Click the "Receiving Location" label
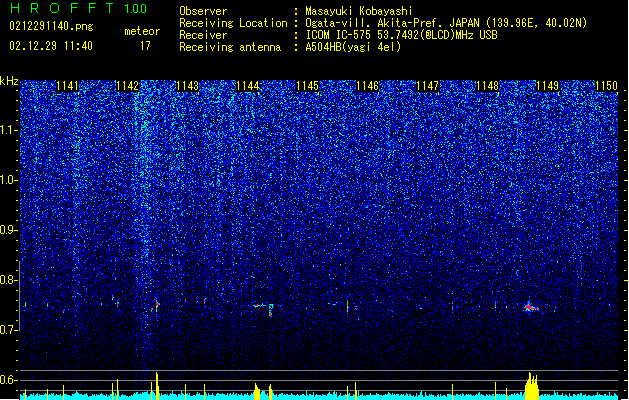The height and width of the screenshot is (400, 629). point(233,23)
